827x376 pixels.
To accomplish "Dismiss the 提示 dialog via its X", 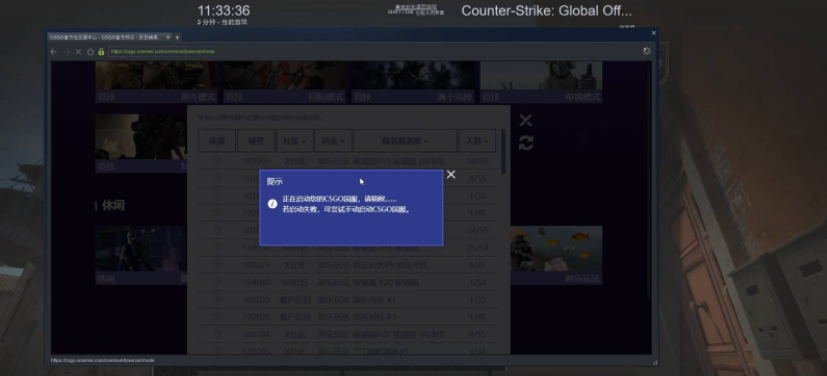I will coord(451,174).
